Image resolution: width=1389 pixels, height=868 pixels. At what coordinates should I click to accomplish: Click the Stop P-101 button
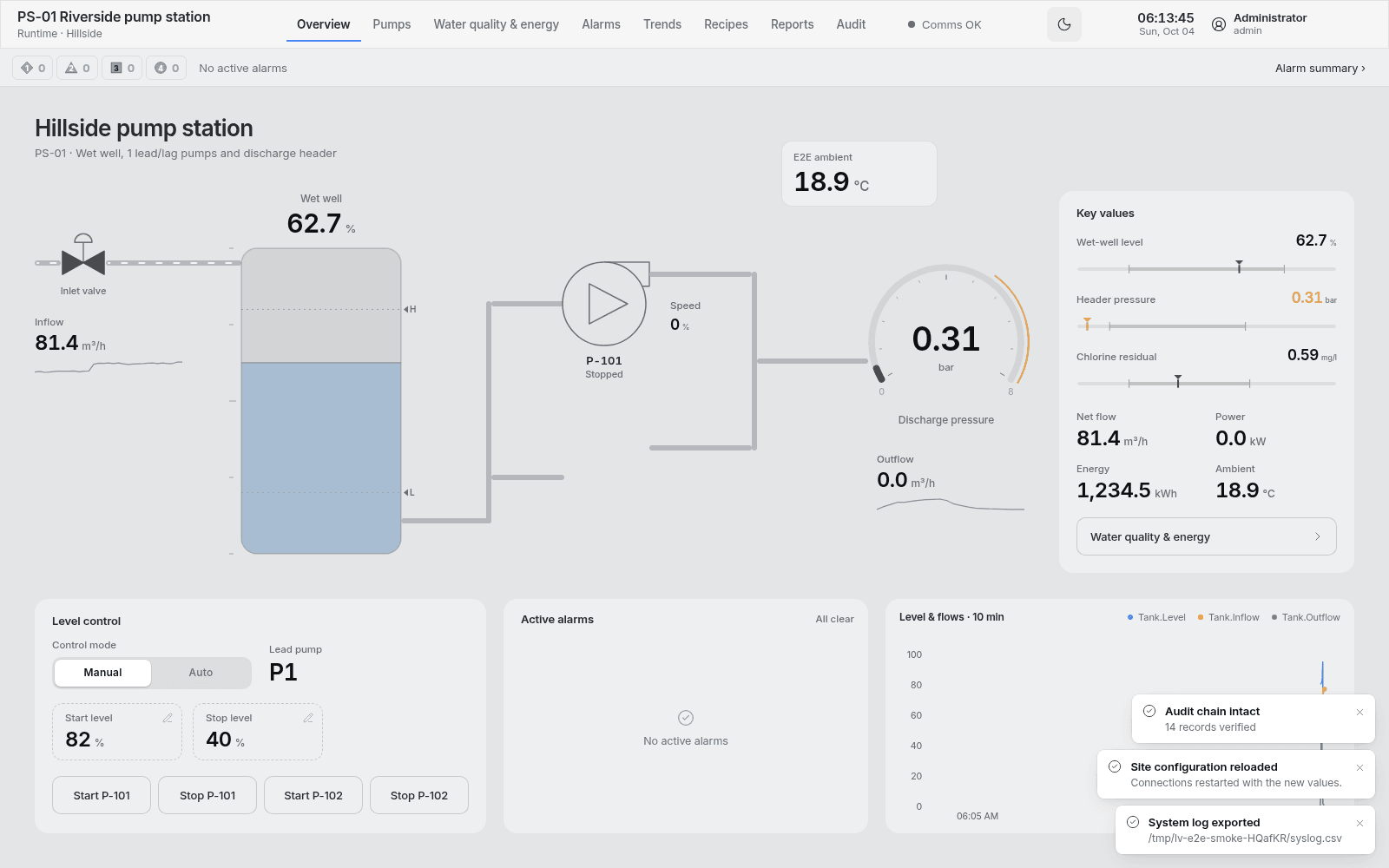point(207,795)
